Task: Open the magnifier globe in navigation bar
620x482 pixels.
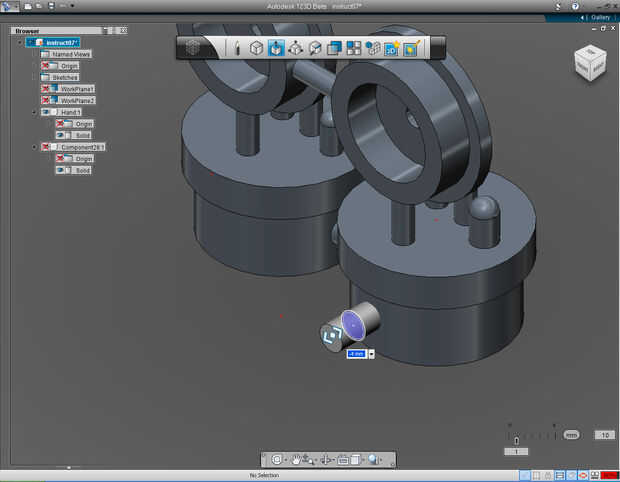Action: click(x=373, y=459)
